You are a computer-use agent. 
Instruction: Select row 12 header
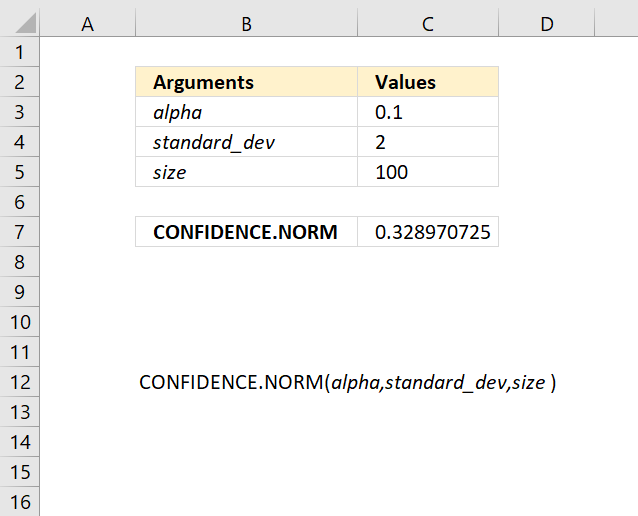point(20,382)
